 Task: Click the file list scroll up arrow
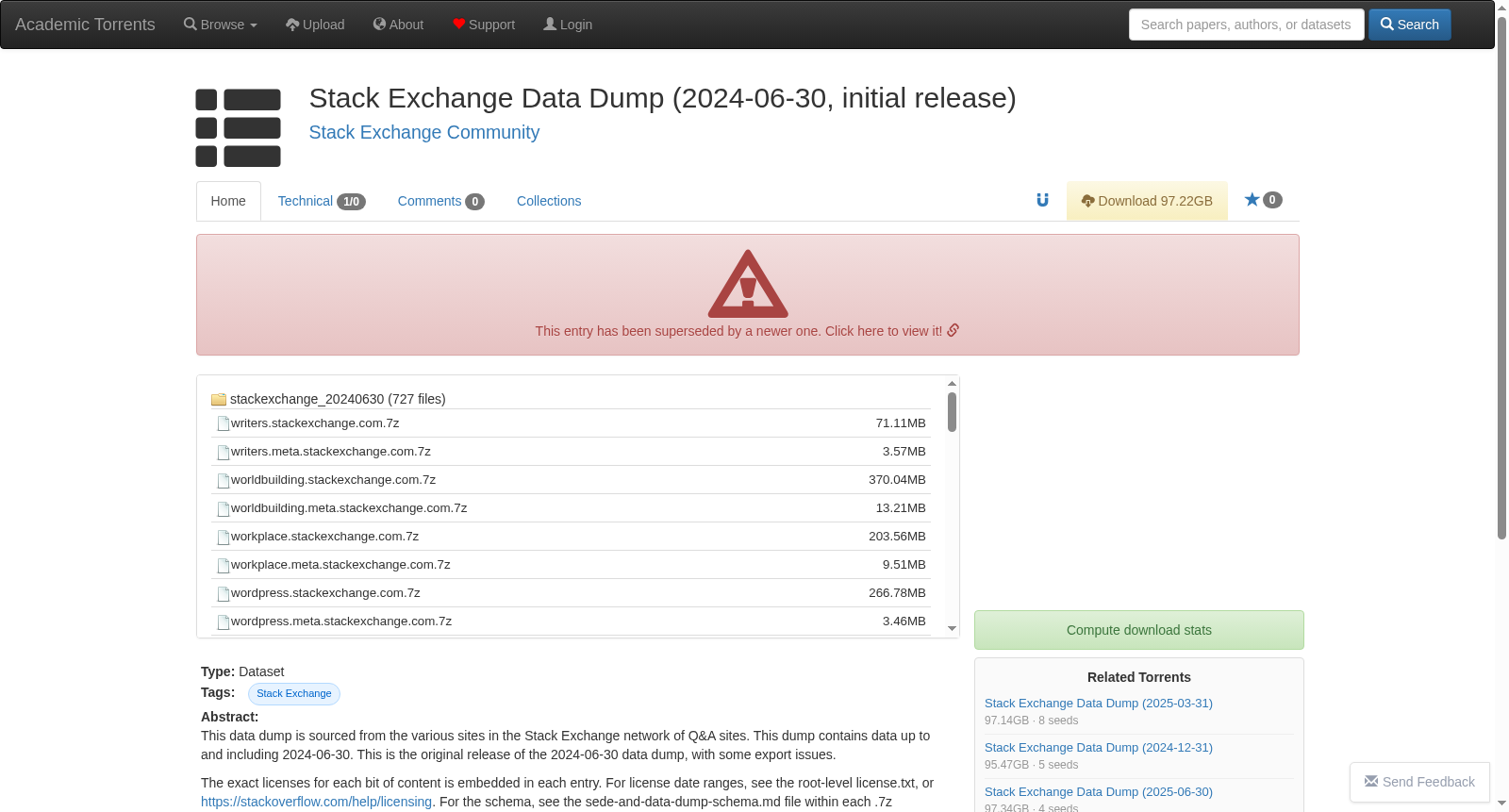point(953,383)
